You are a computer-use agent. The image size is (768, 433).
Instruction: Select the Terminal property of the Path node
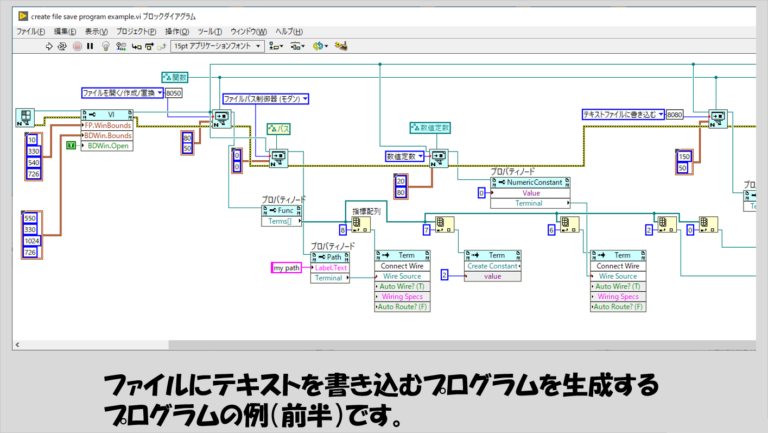(330, 278)
